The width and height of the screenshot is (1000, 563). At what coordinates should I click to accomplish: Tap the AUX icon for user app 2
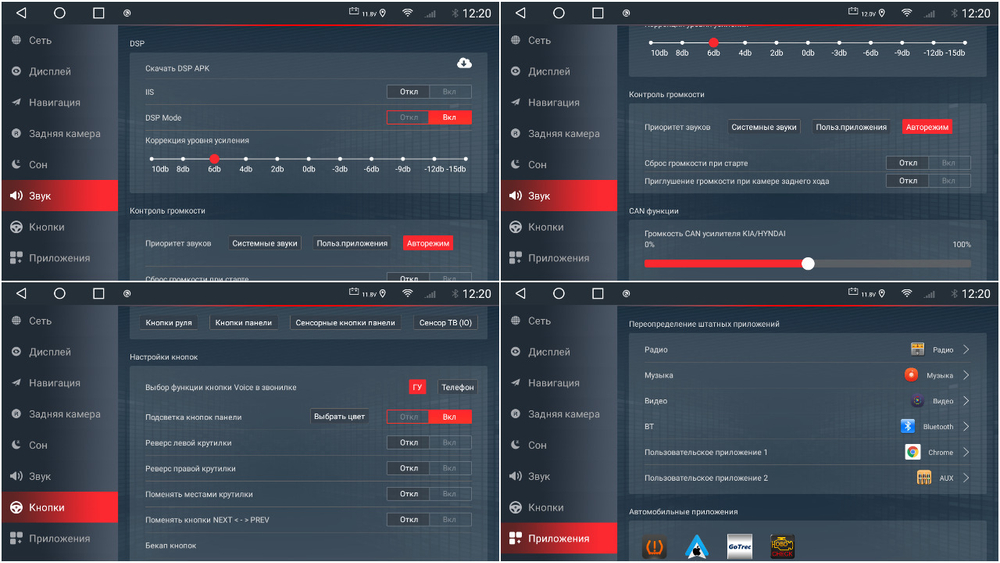click(x=923, y=478)
